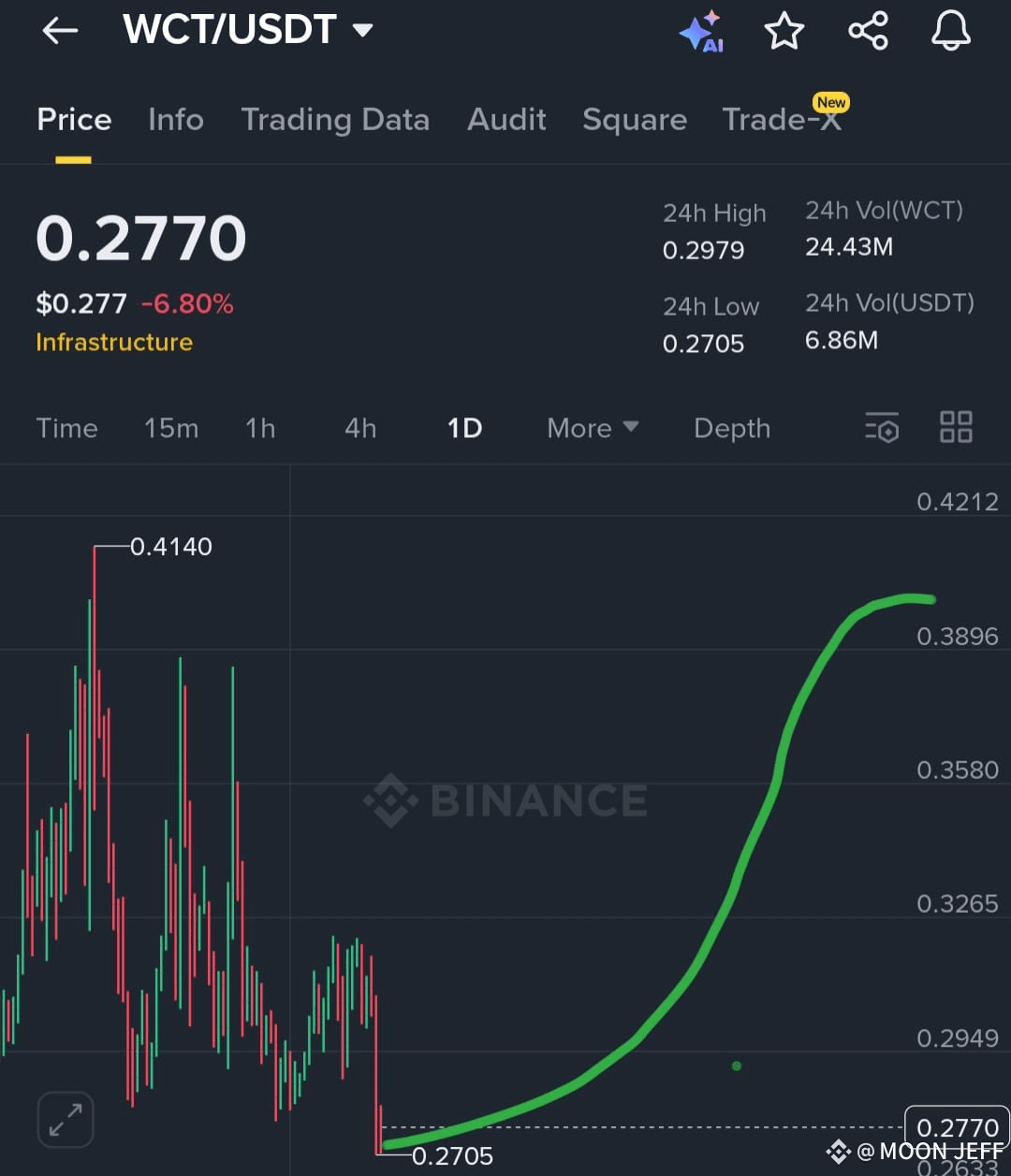Show the Depth chart
The image size is (1011, 1176).
pyautogui.click(x=732, y=428)
